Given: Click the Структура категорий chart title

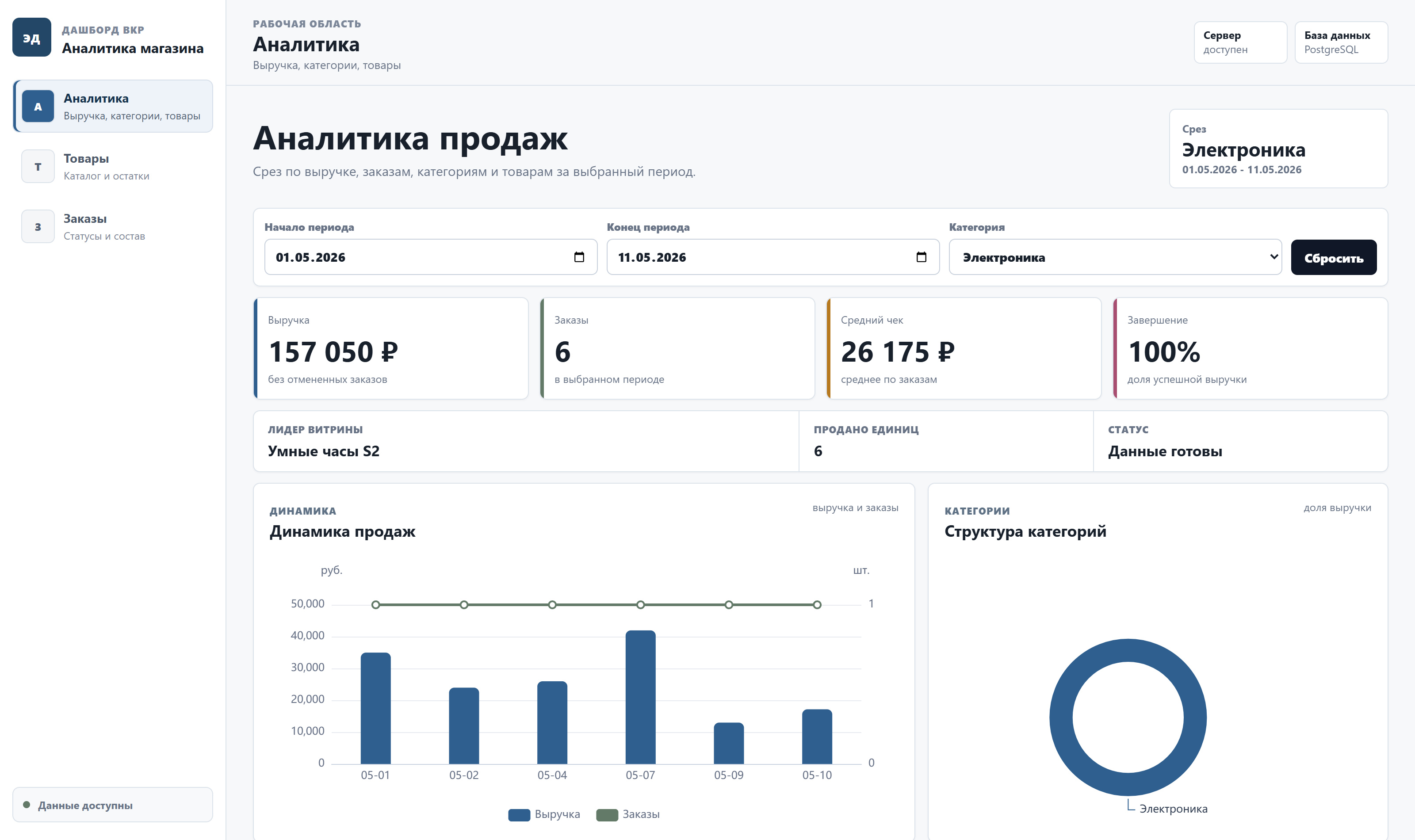Looking at the screenshot, I should click(1025, 531).
